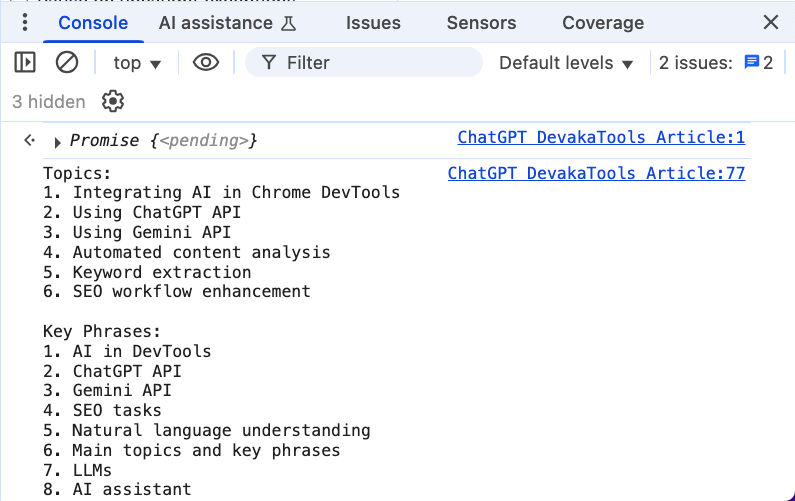
Task: Select line Using ChatGPT API
Action: [x=142, y=212]
